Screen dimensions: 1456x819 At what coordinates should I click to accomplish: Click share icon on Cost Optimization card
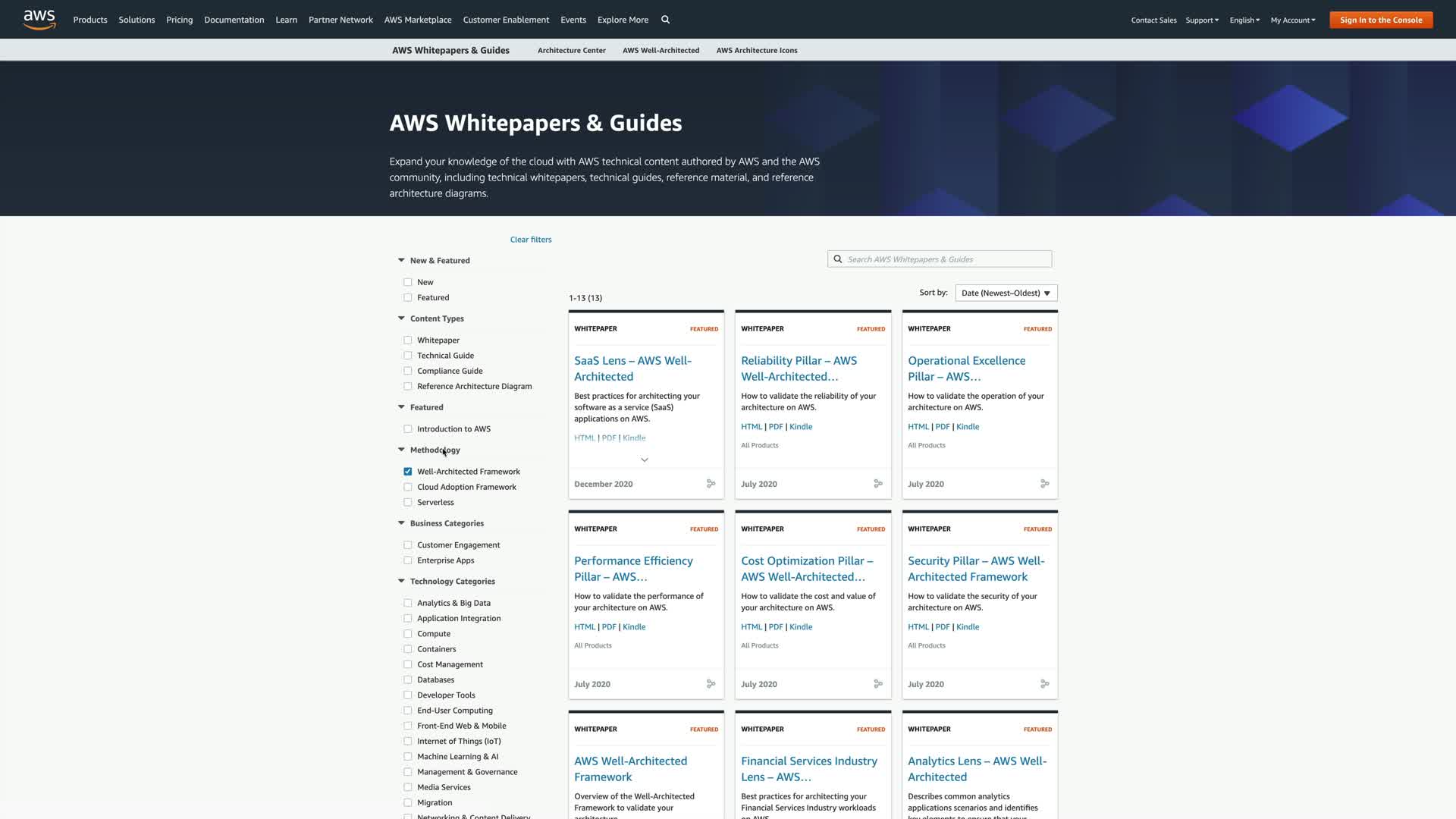click(877, 684)
